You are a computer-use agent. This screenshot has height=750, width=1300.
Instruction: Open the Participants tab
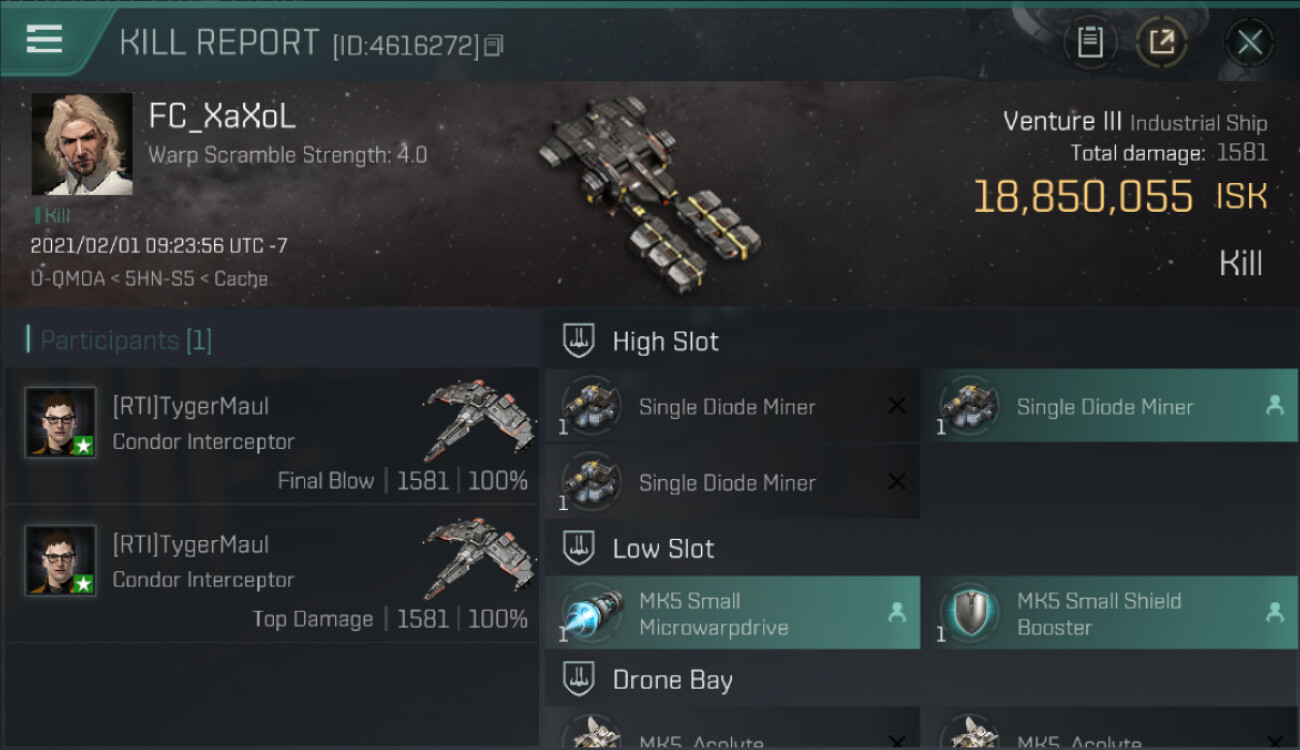(119, 340)
